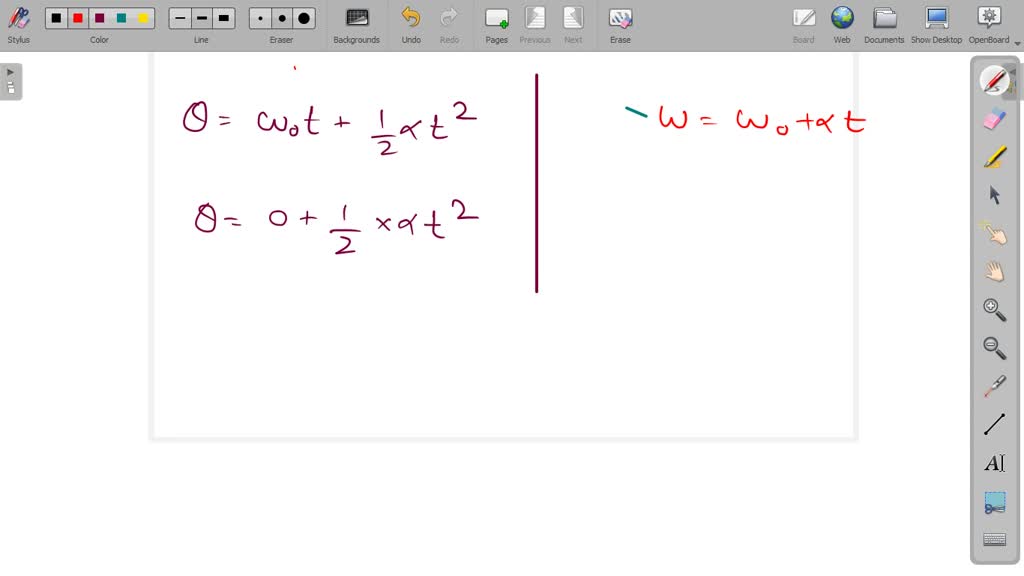
Task: Open the Text tool to type on the board
Action: pos(994,463)
